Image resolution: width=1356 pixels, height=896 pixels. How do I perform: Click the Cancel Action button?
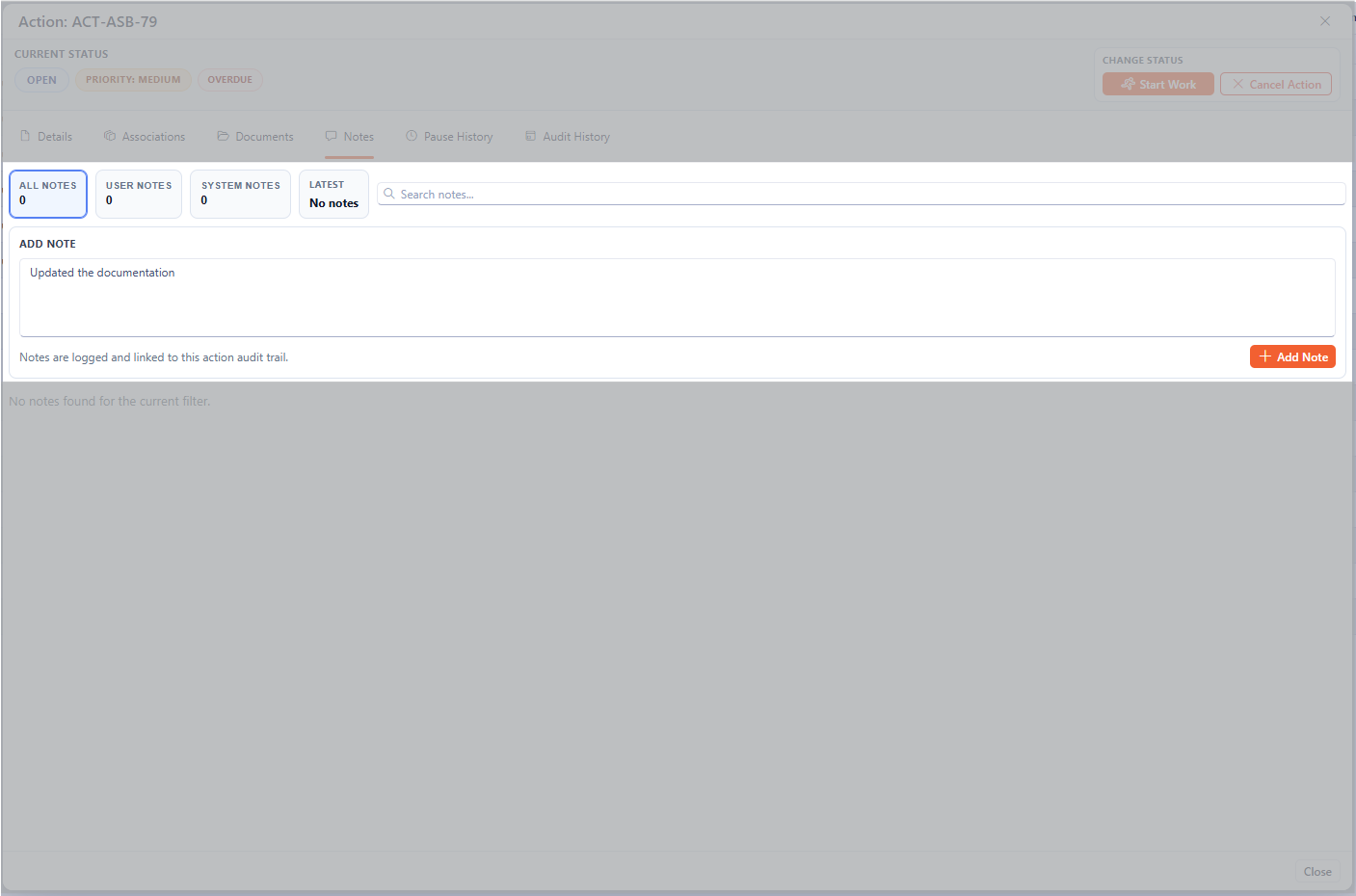pyautogui.click(x=1276, y=84)
